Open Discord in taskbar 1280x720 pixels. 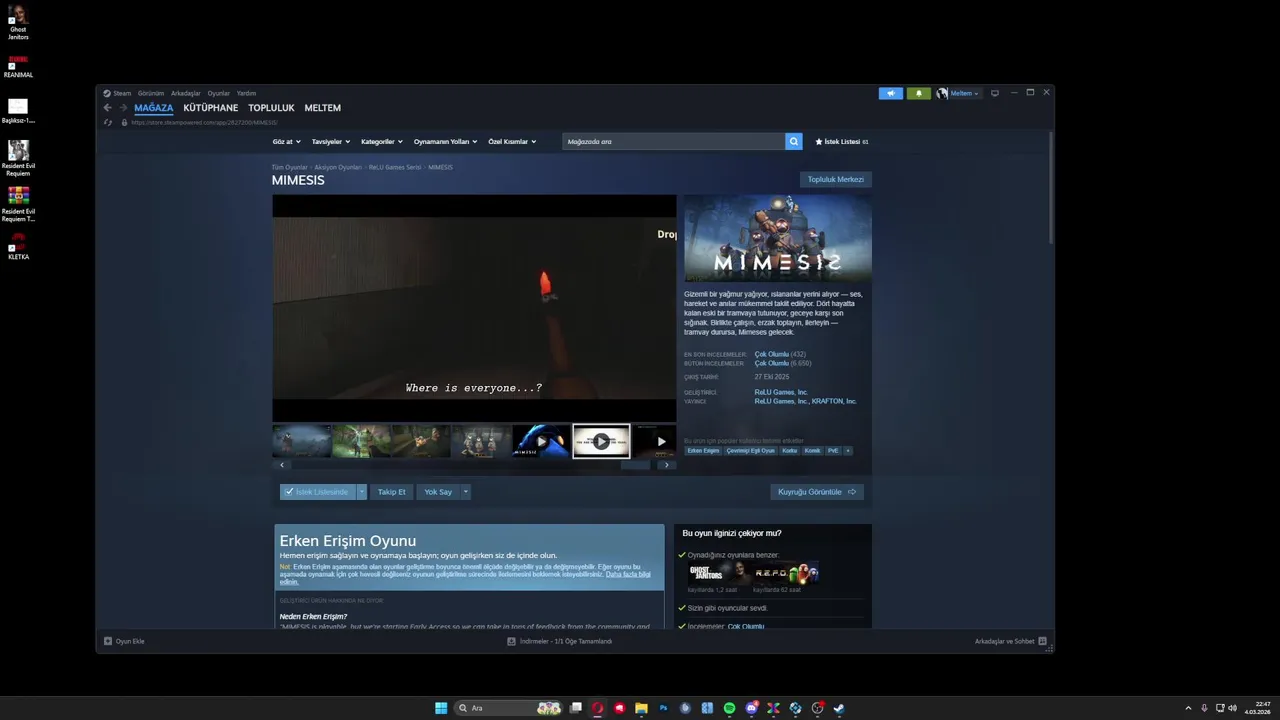[751, 708]
